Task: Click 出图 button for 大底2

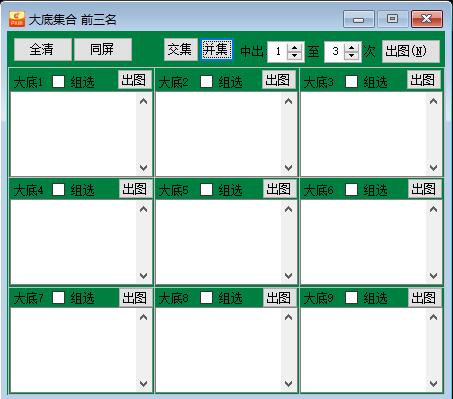Action: point(279,80)
